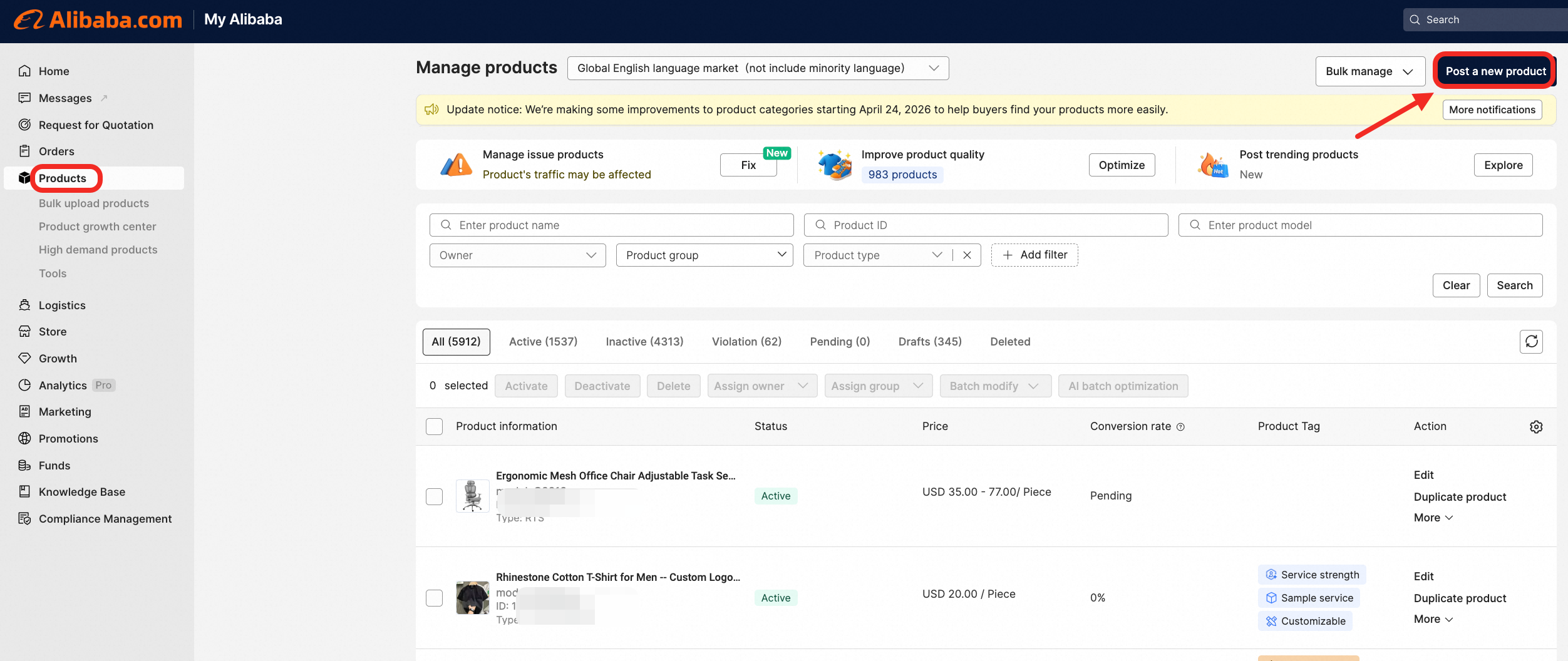This screenshot has width=1568, height=661.
Task: Open Bulk upload products submenu item
Action: (x=94, y=203)
